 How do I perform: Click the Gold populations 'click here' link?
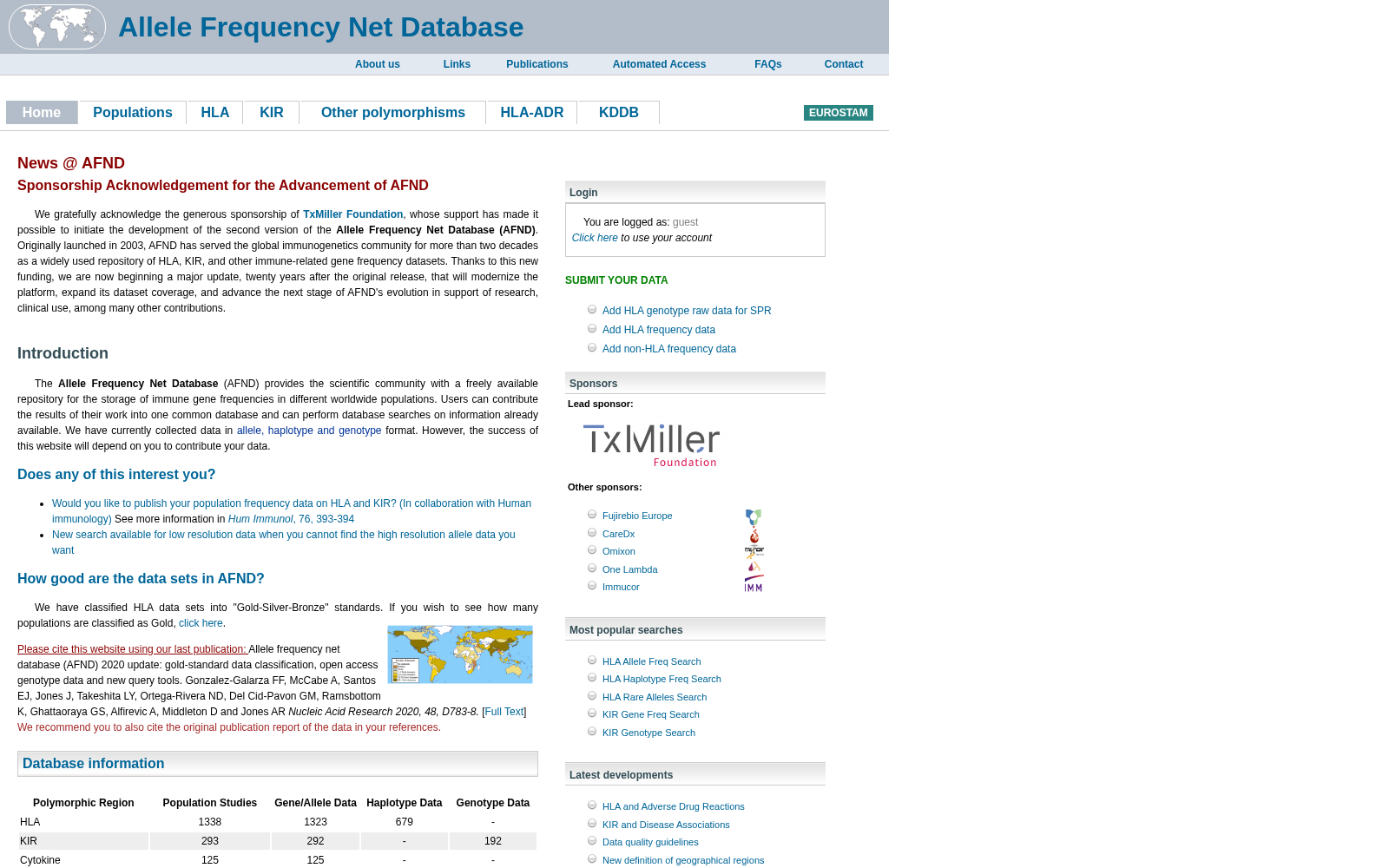(x=201, y=623)
